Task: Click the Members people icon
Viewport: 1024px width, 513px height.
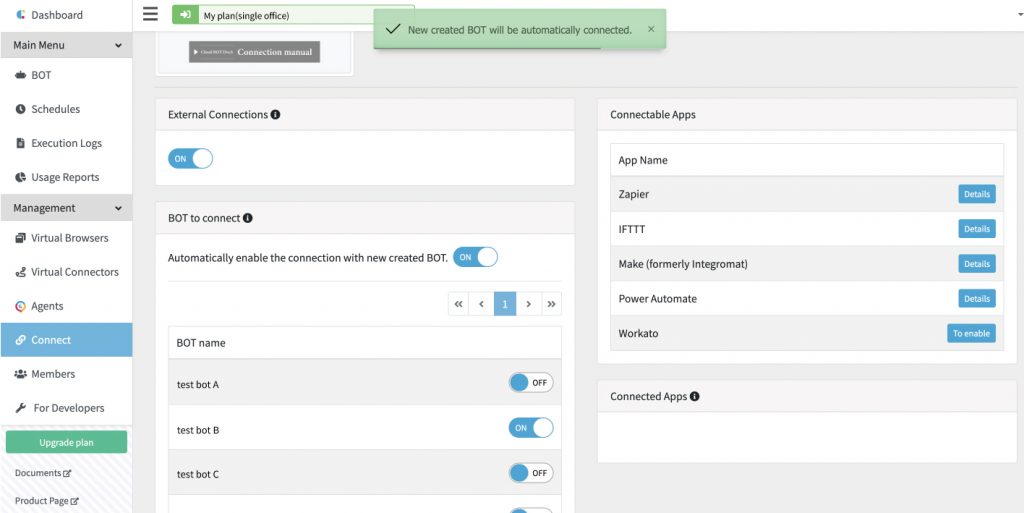Action: (x=21, y=374)
